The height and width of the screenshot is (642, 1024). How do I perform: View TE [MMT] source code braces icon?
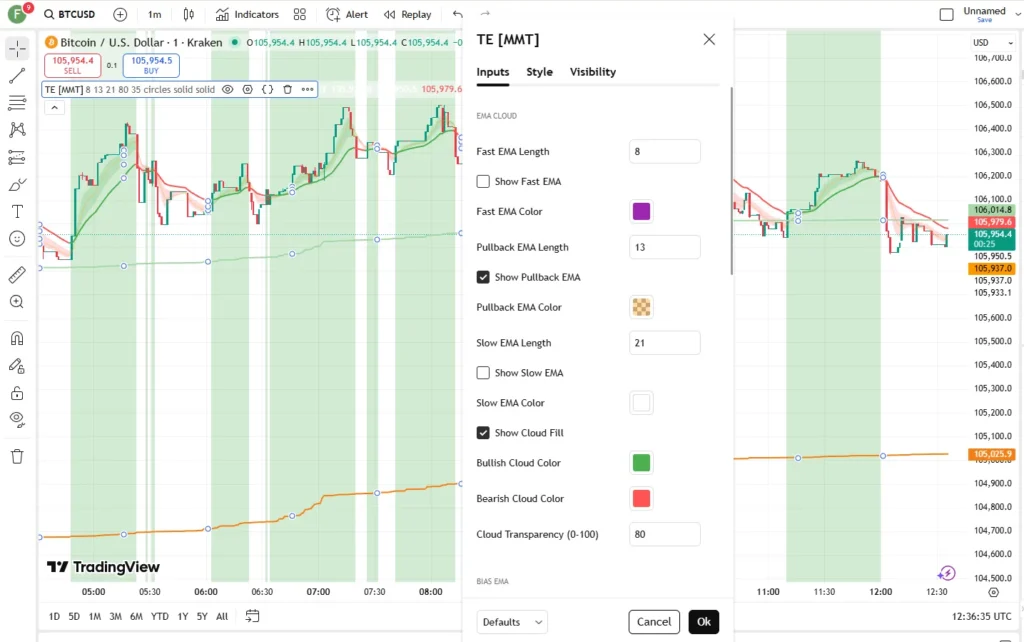(268, 89)
